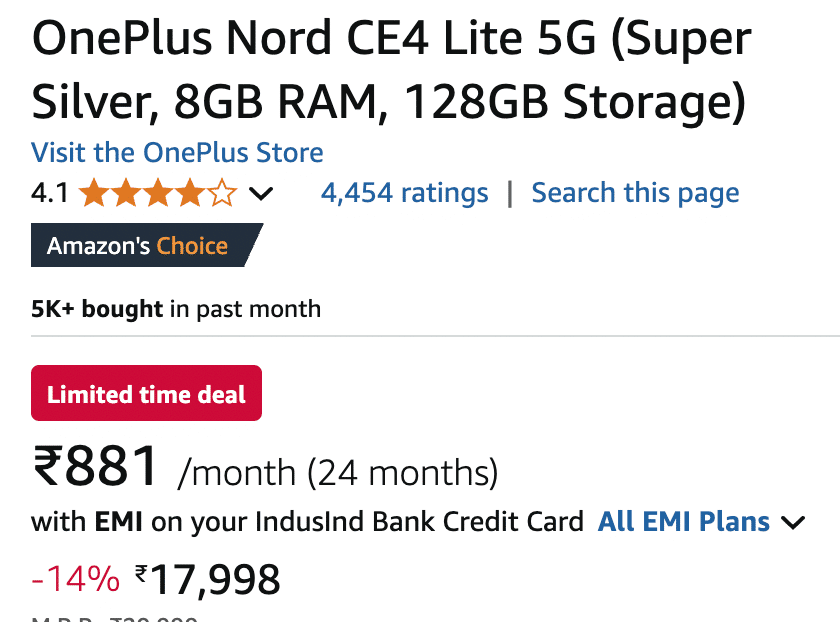Click the /month (24 months) text
This screenshot has height=622, width=840.
pyautogui.click(x=337, y=471)
